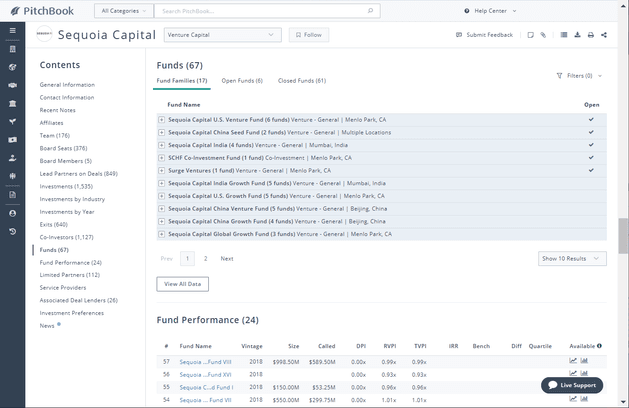Click the share icon in header
This screenshot has width=629, height=408.
coord(604,35)
